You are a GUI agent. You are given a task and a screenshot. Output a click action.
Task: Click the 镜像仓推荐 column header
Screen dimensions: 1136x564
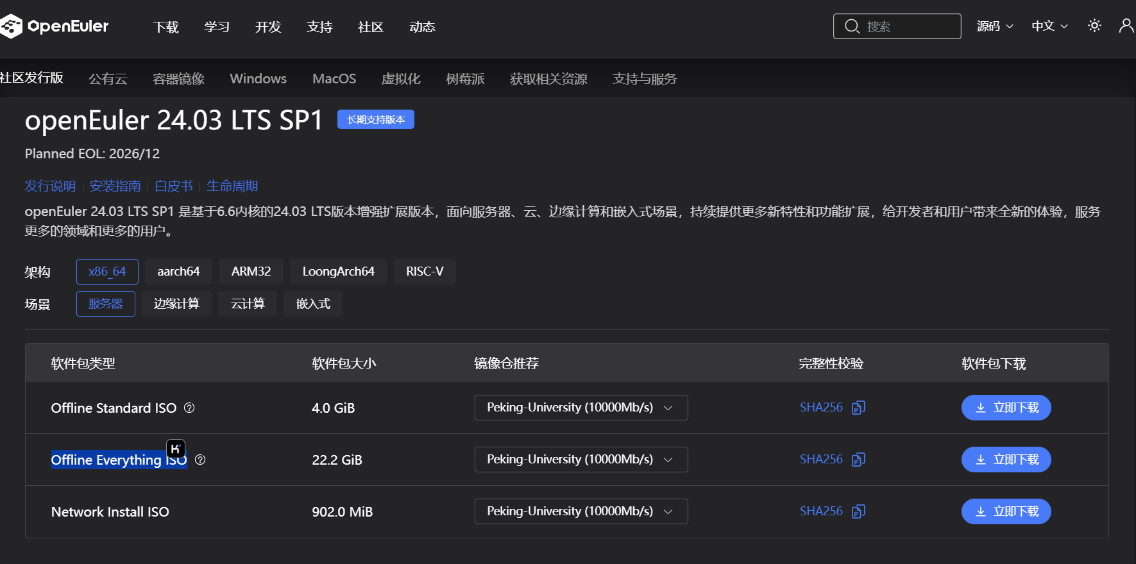click(506, 364)
